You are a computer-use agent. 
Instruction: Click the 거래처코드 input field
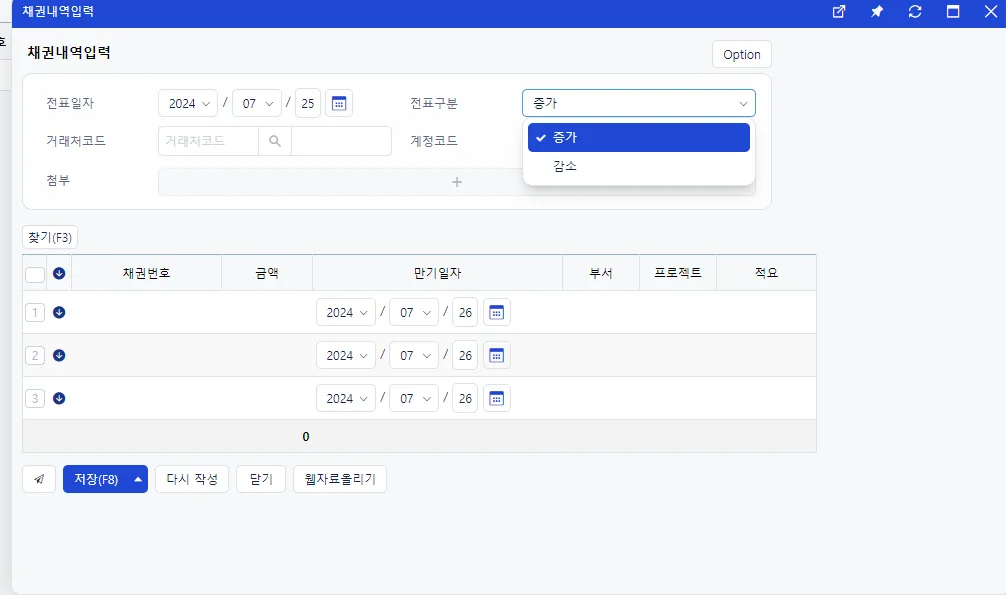(209, 141)
